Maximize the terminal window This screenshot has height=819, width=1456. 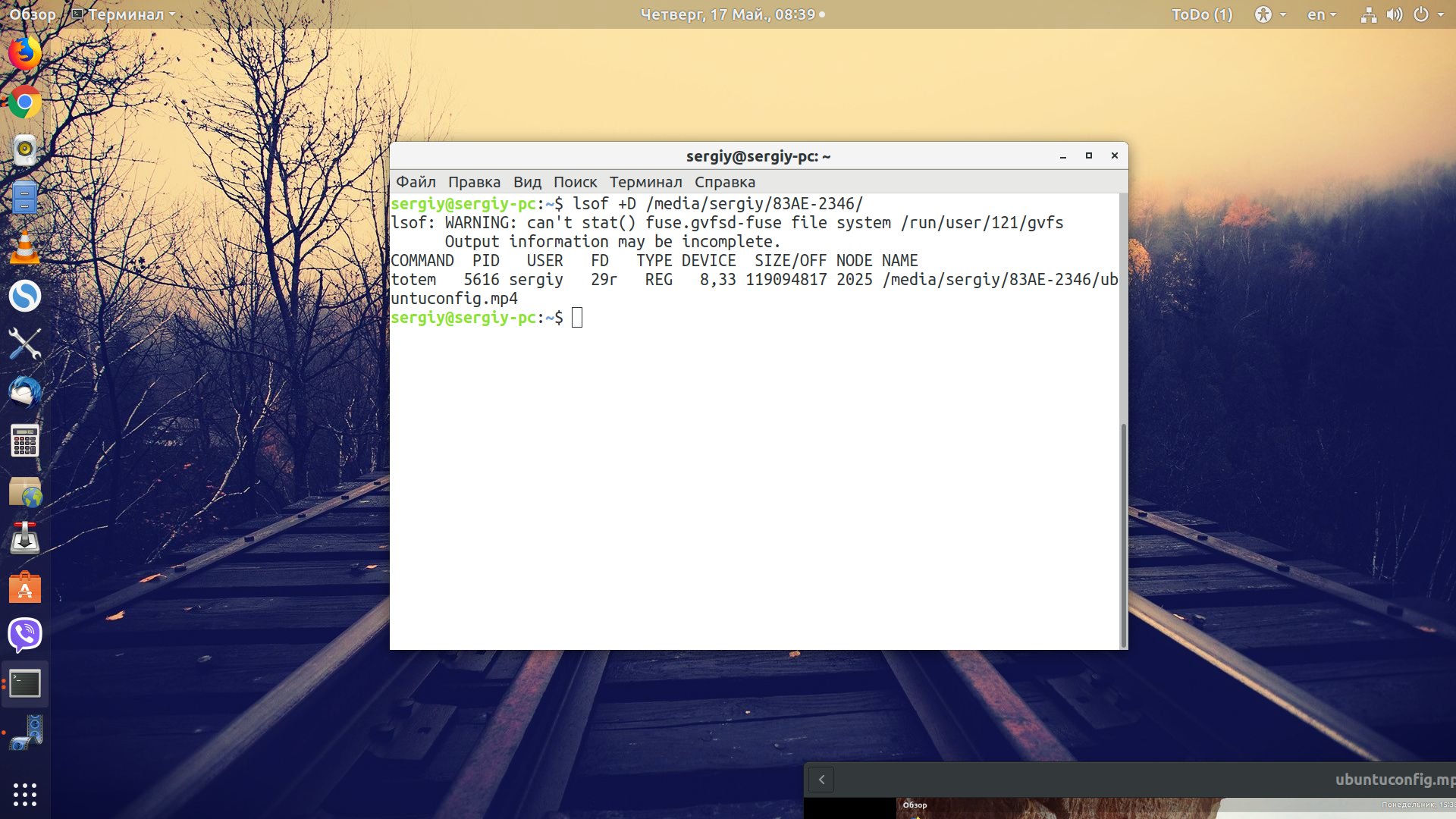(x=1089, y=156)
